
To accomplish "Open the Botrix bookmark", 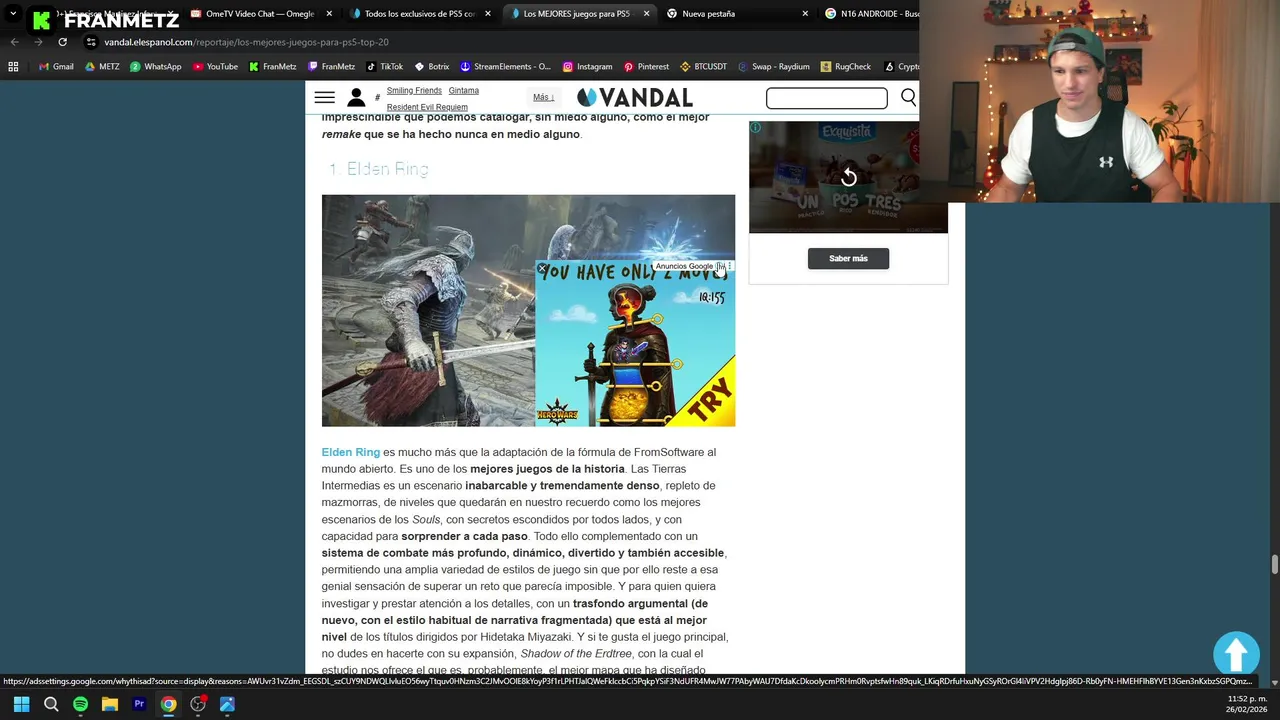I will (x=432, y=67).
